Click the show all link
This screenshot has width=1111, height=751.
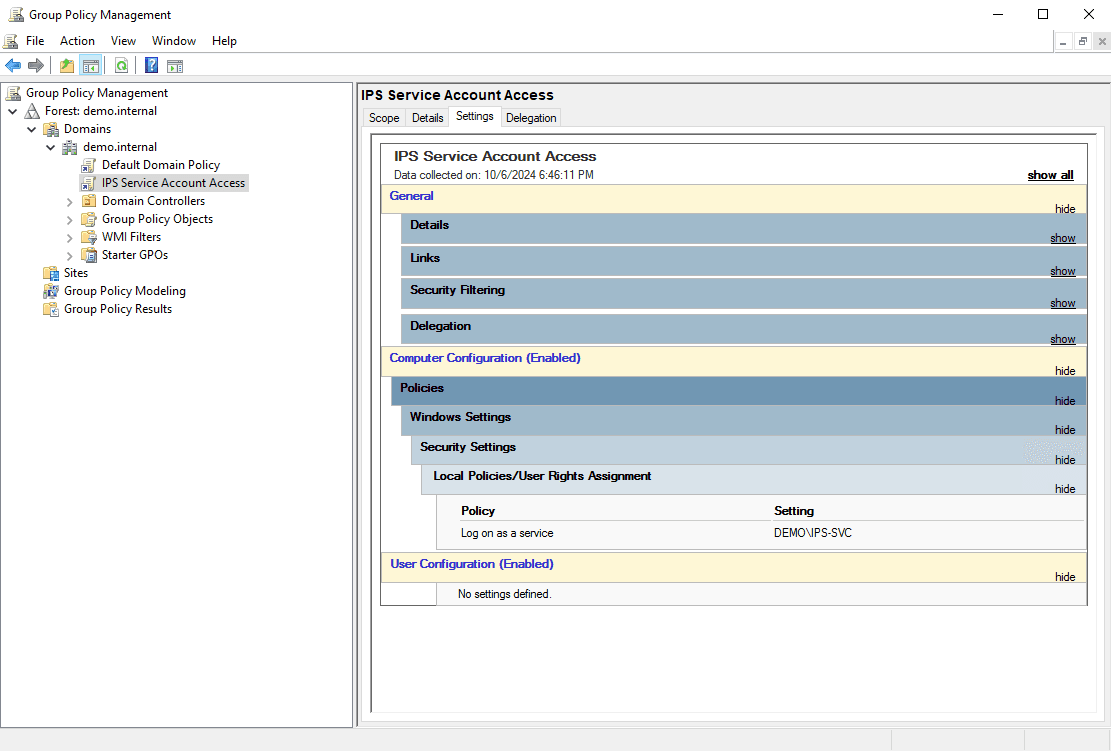coord(1050,174)
